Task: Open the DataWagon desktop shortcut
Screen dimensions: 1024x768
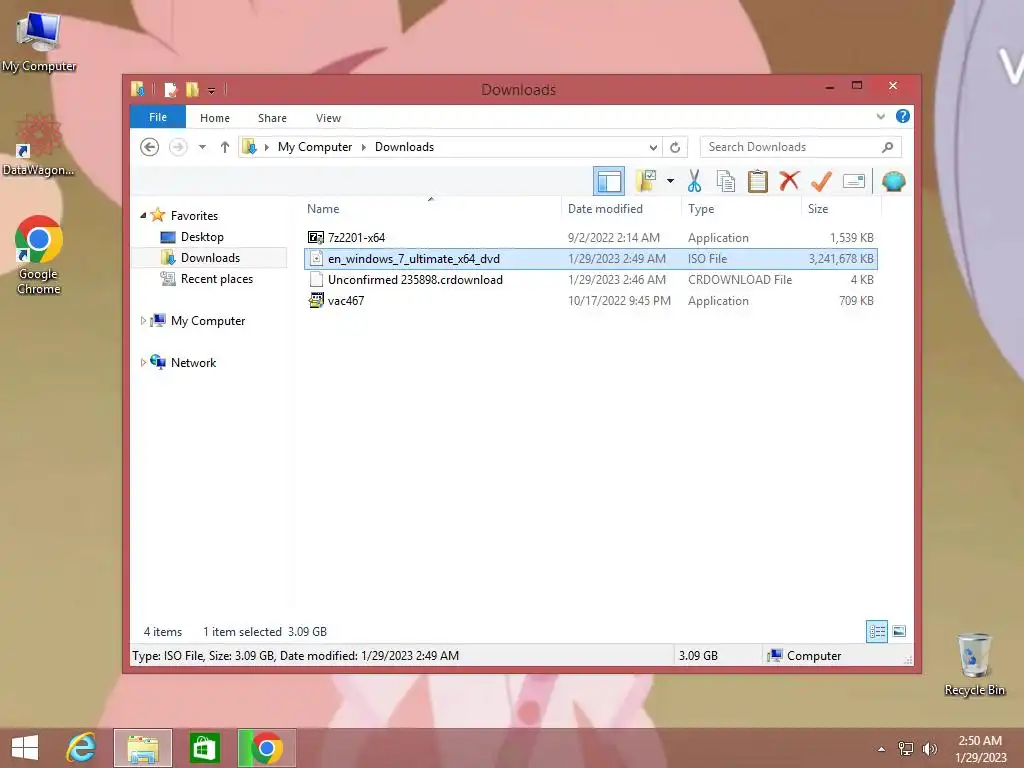Action: (x=39, y=145)
